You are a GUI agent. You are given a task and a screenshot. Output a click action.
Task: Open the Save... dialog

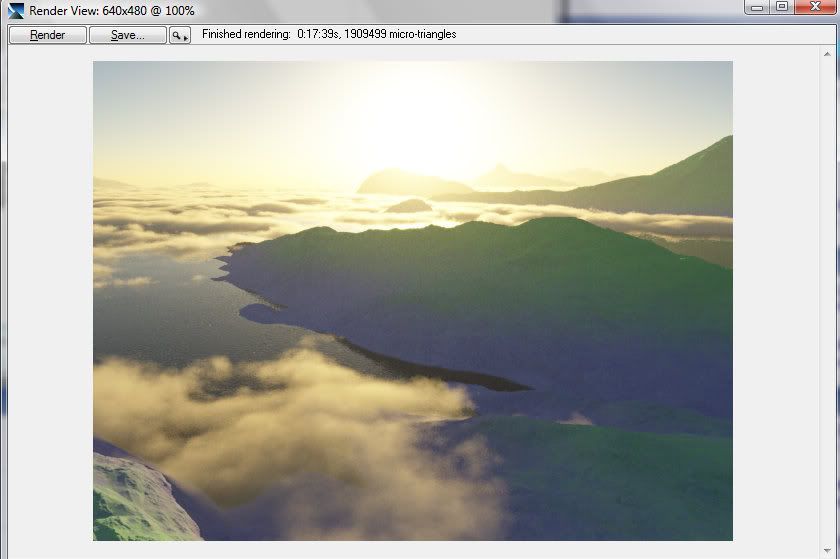coord(127,35)
